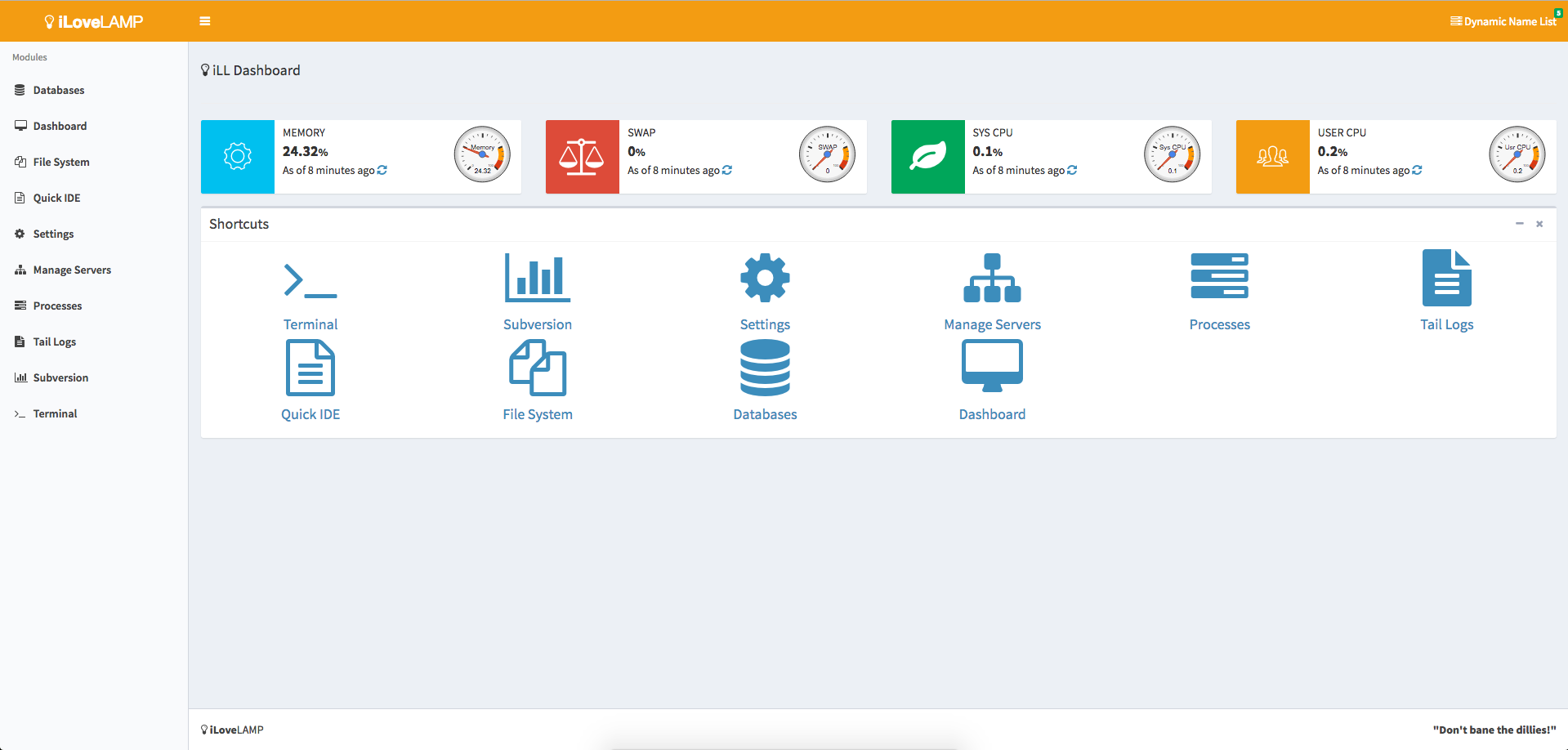
Task: Click the notification badge on Dynamic Name List
Action: 1558,12
